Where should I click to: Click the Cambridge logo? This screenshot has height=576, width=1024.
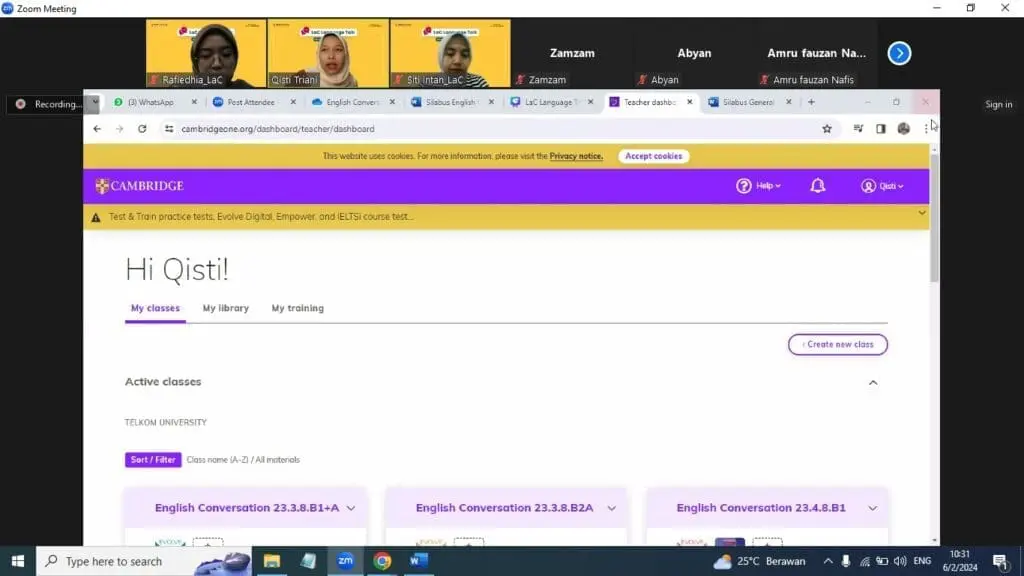click(x=140, y=186)
